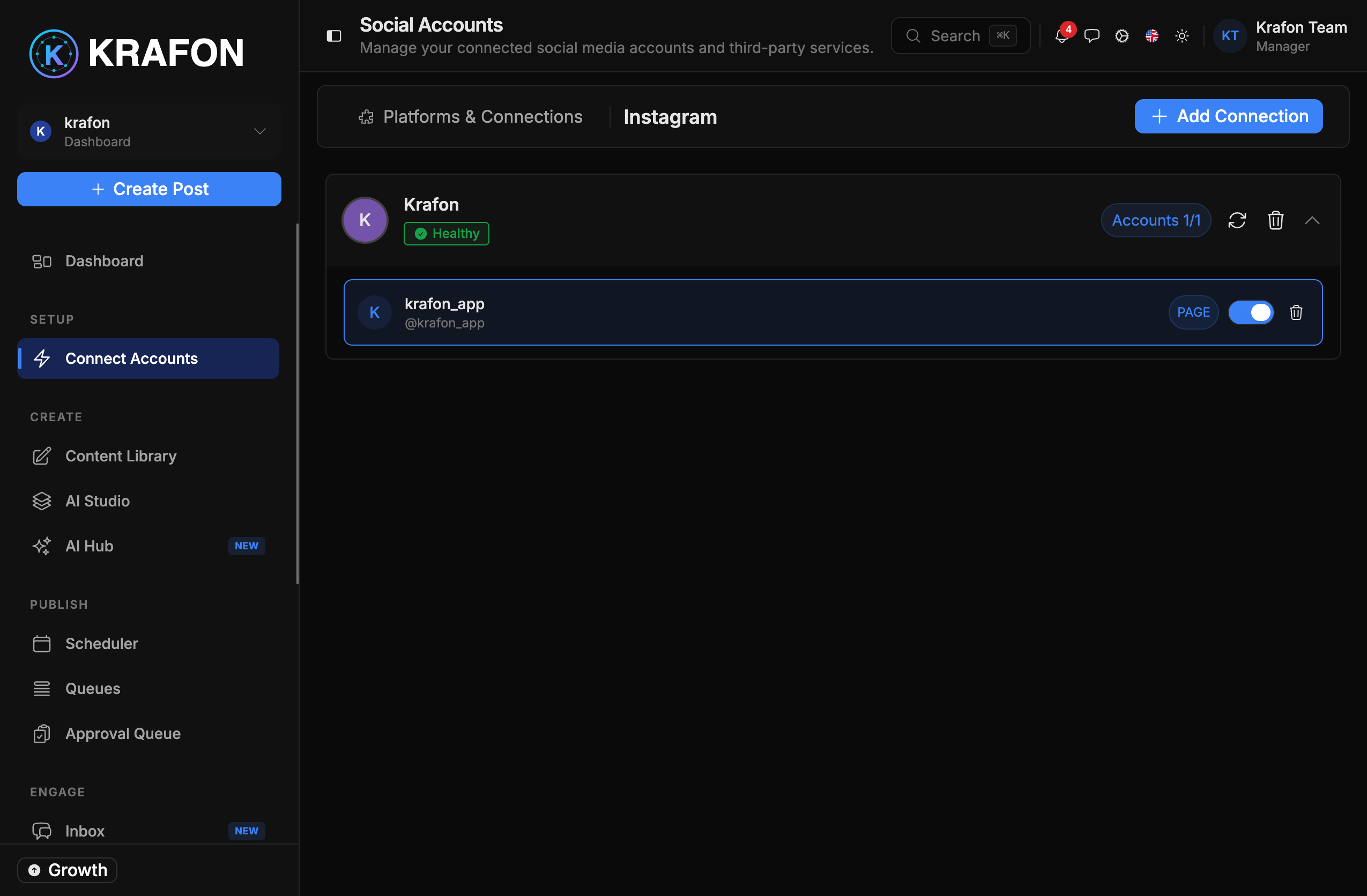
Task: Open the Dashboard menu item
Action: pos(148,261)
